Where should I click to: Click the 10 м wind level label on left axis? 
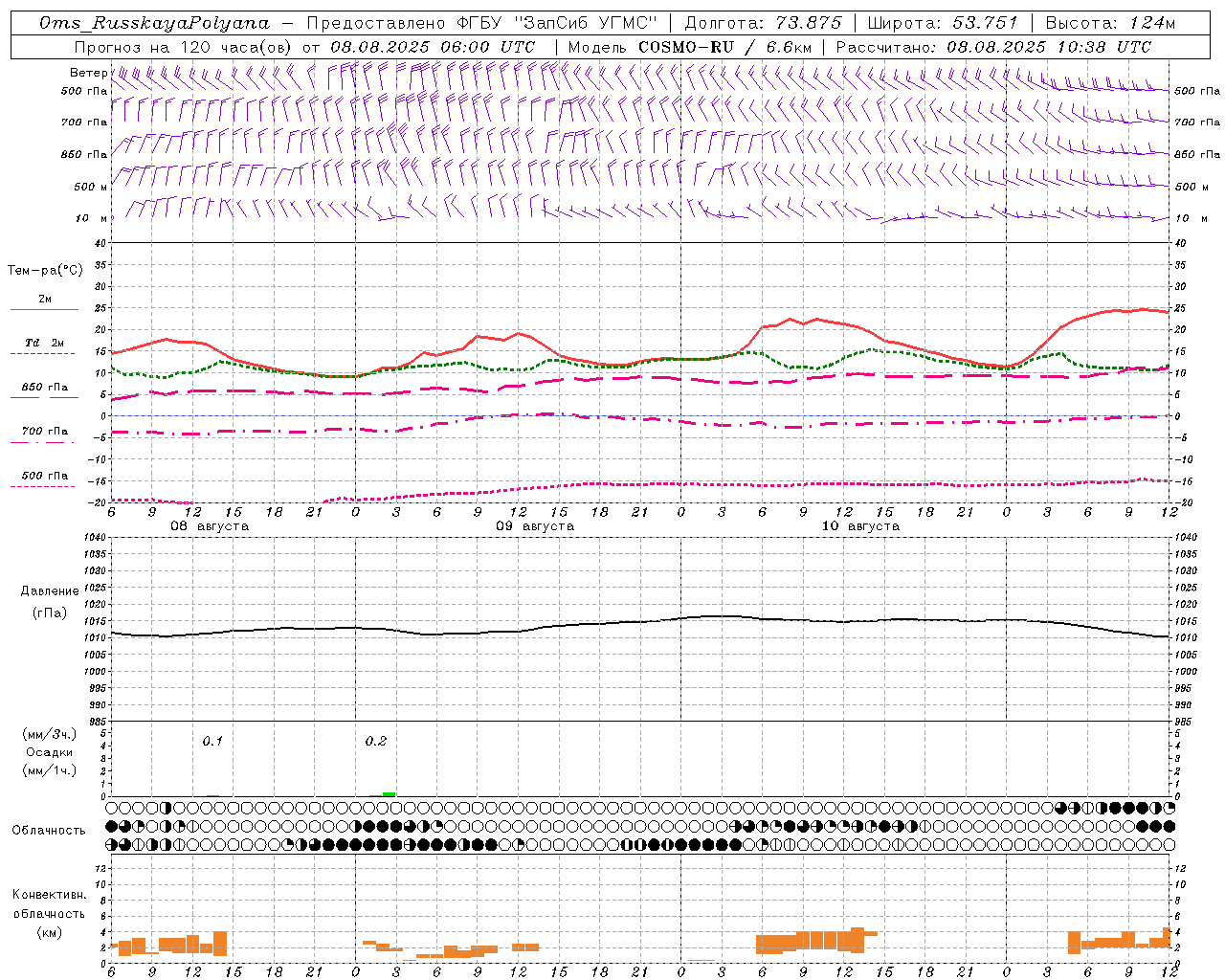(x=91, y=218)
